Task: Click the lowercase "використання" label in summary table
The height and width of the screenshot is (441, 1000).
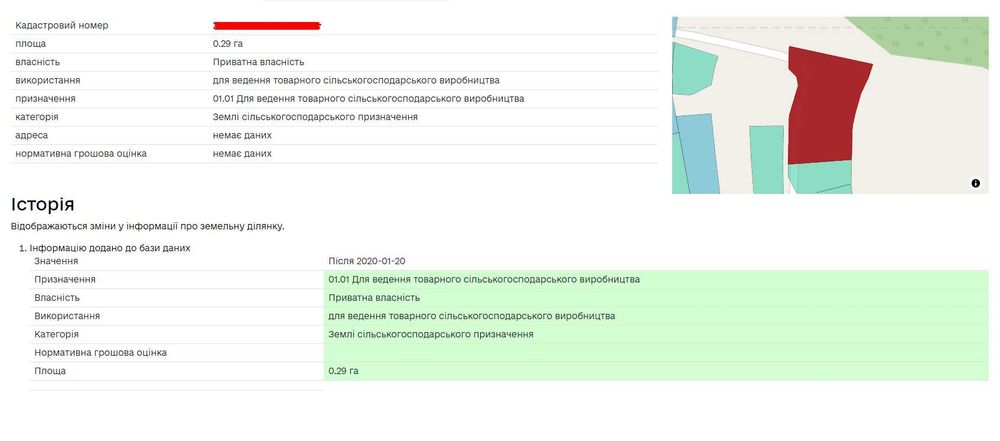Action: 48,80
